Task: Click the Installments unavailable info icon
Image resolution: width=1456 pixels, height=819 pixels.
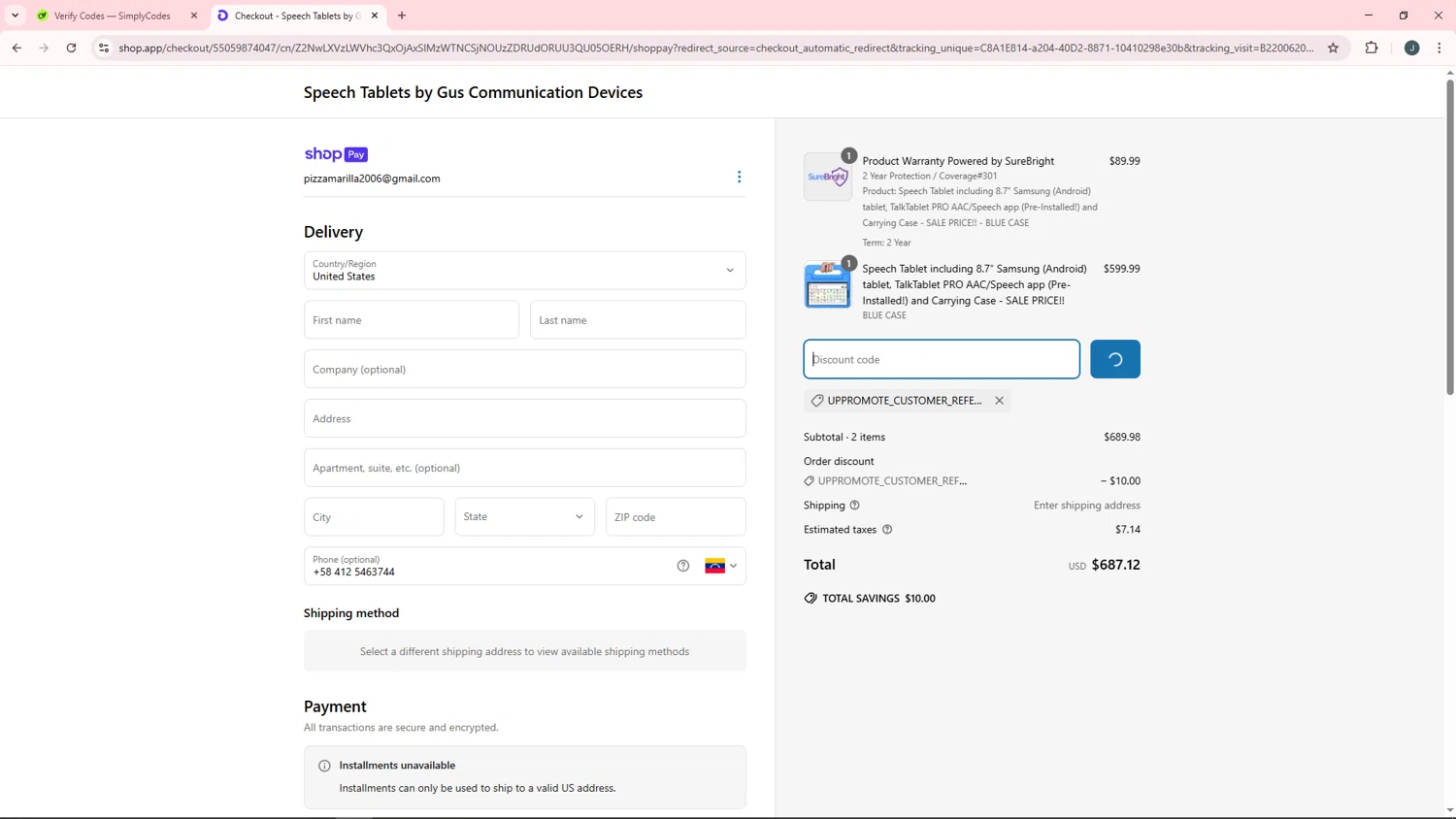Action: coord(324,766)
